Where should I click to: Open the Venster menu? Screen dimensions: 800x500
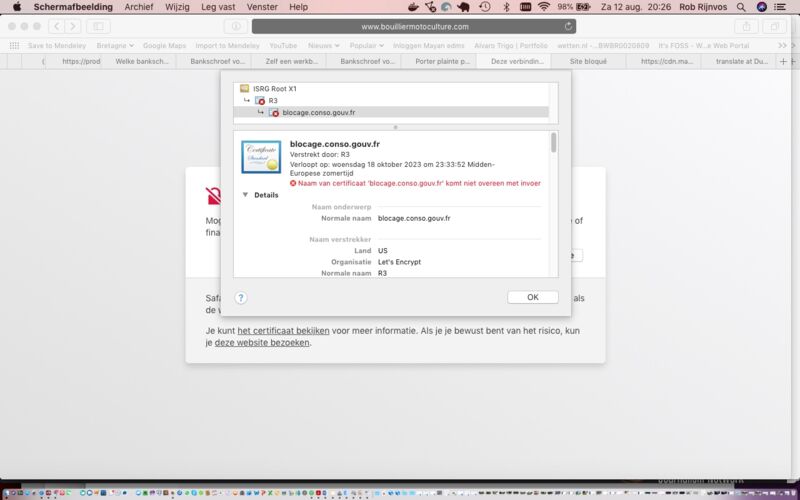point(262,7)
